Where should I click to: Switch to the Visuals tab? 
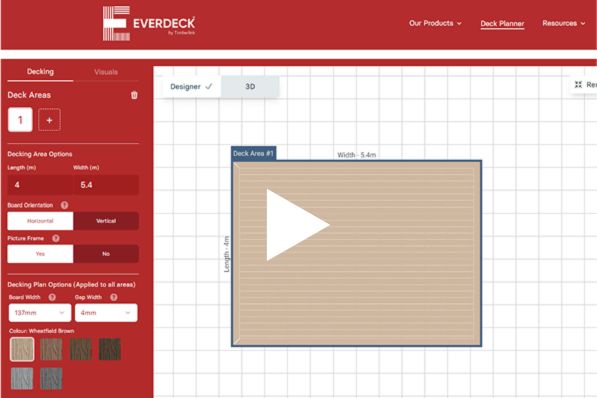pos(106,72)
